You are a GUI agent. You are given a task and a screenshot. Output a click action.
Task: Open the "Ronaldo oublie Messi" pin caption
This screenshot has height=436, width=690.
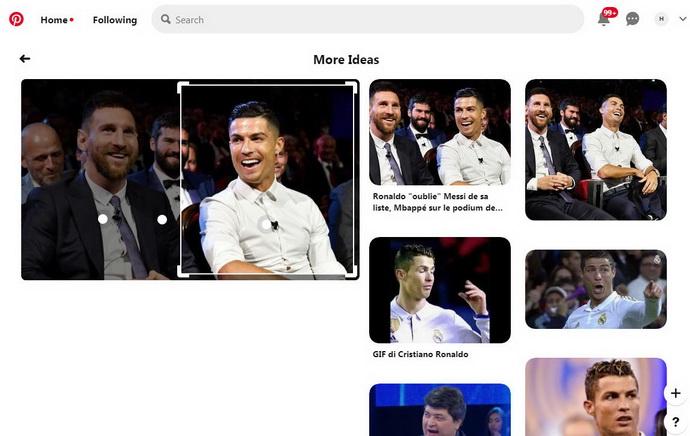pyautogui.click(x=437, y=202)
